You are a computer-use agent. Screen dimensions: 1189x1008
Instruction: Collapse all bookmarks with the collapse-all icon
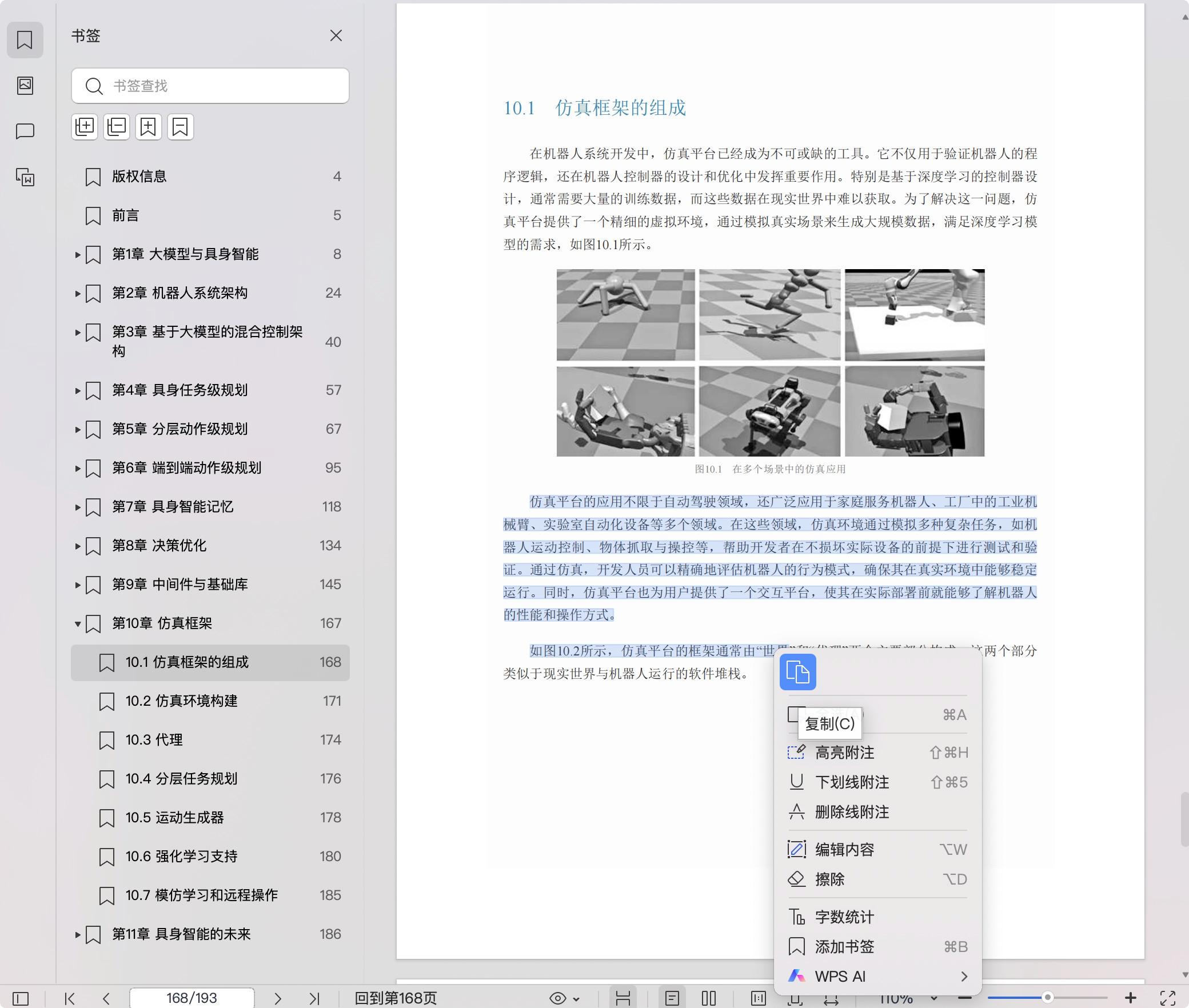coord(117,127)
